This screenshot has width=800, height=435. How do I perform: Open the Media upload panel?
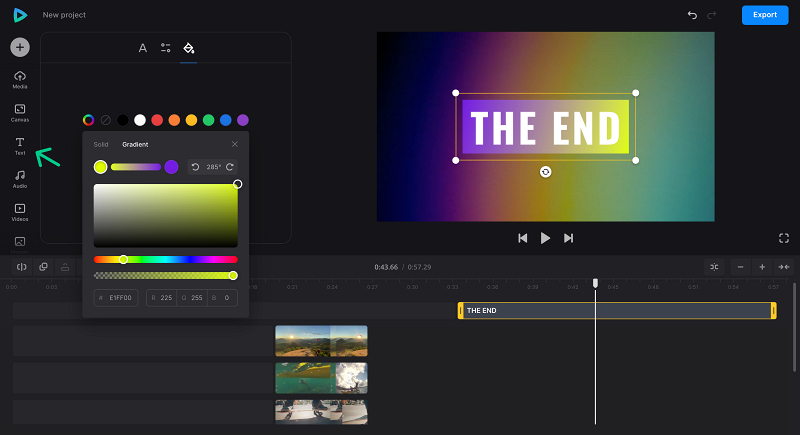(x=20, y=80)
